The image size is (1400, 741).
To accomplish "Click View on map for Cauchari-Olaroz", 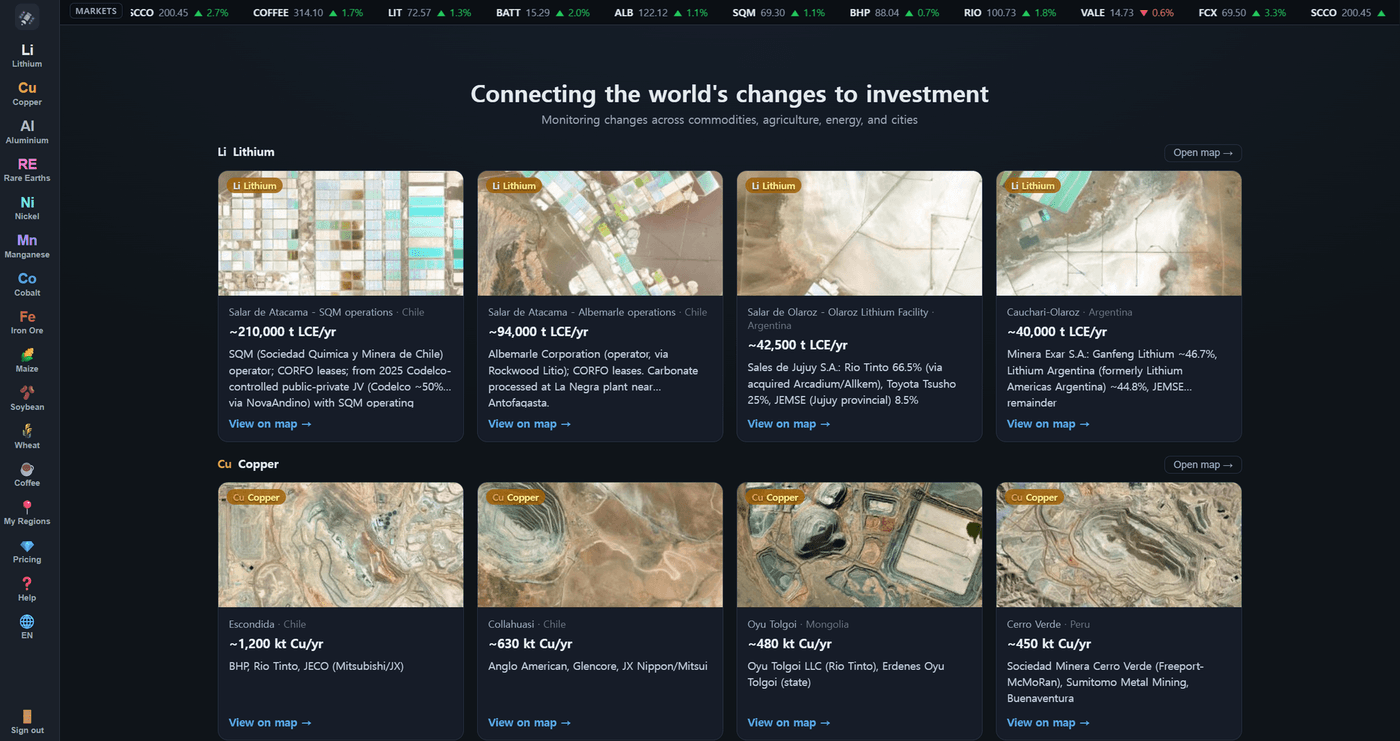I will click(1048, 424).
